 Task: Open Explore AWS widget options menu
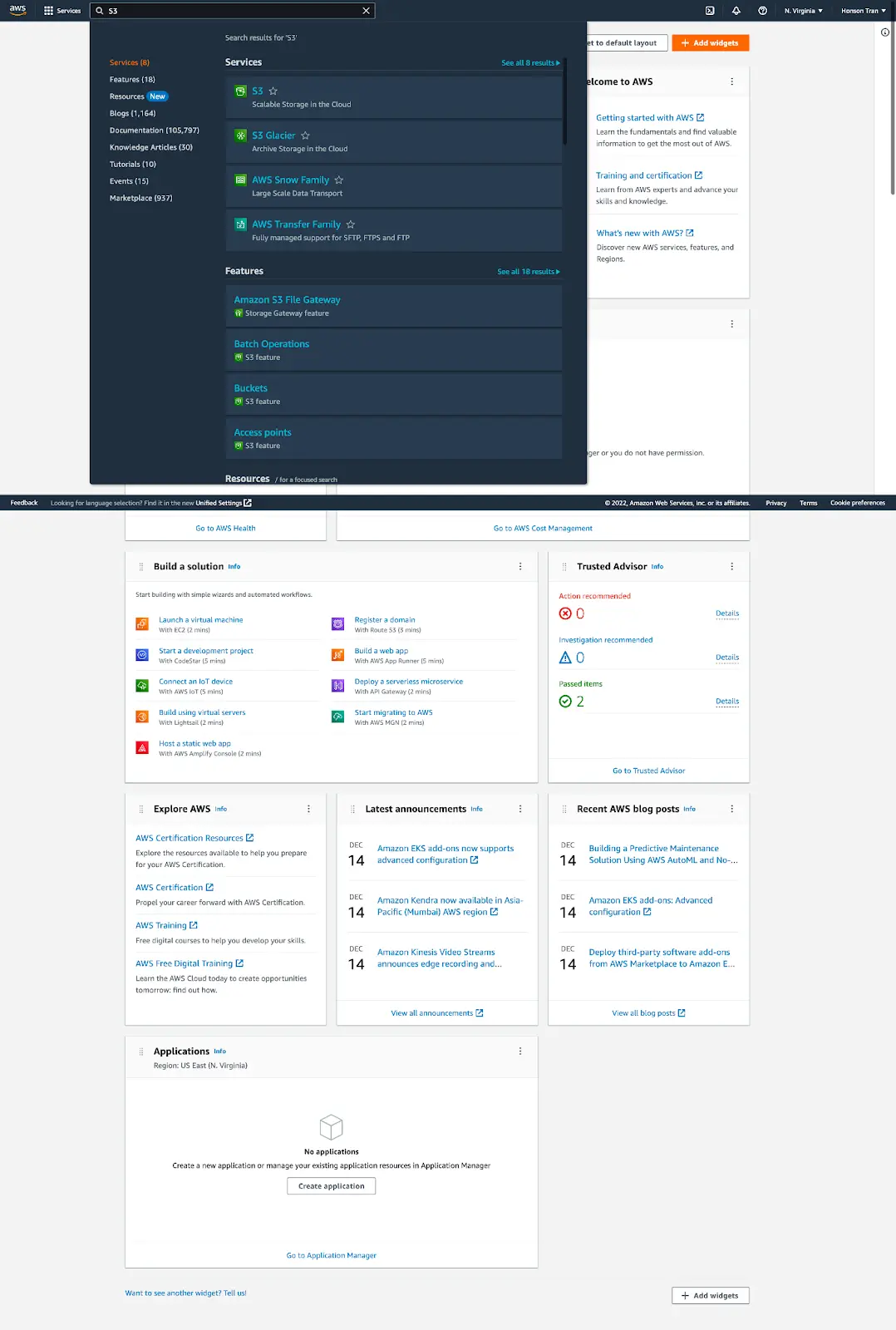308,809
